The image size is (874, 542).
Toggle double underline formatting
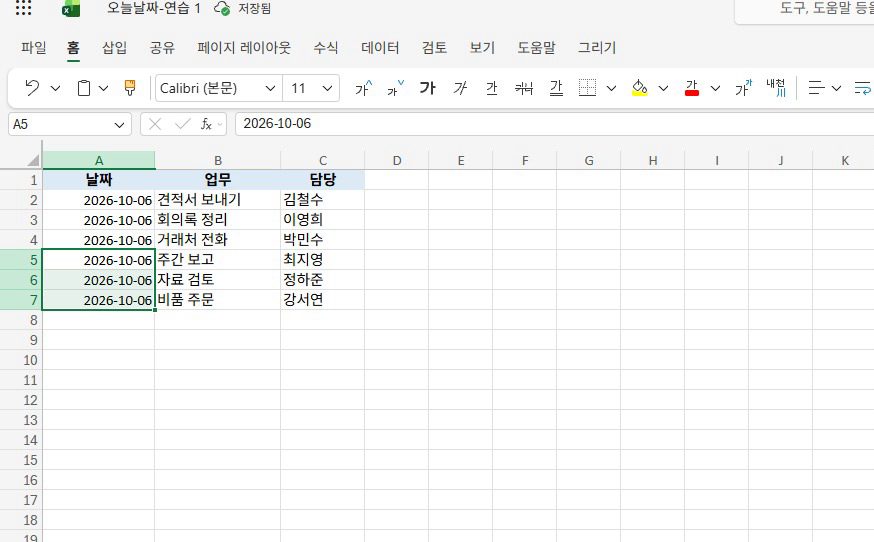[556, 88]
